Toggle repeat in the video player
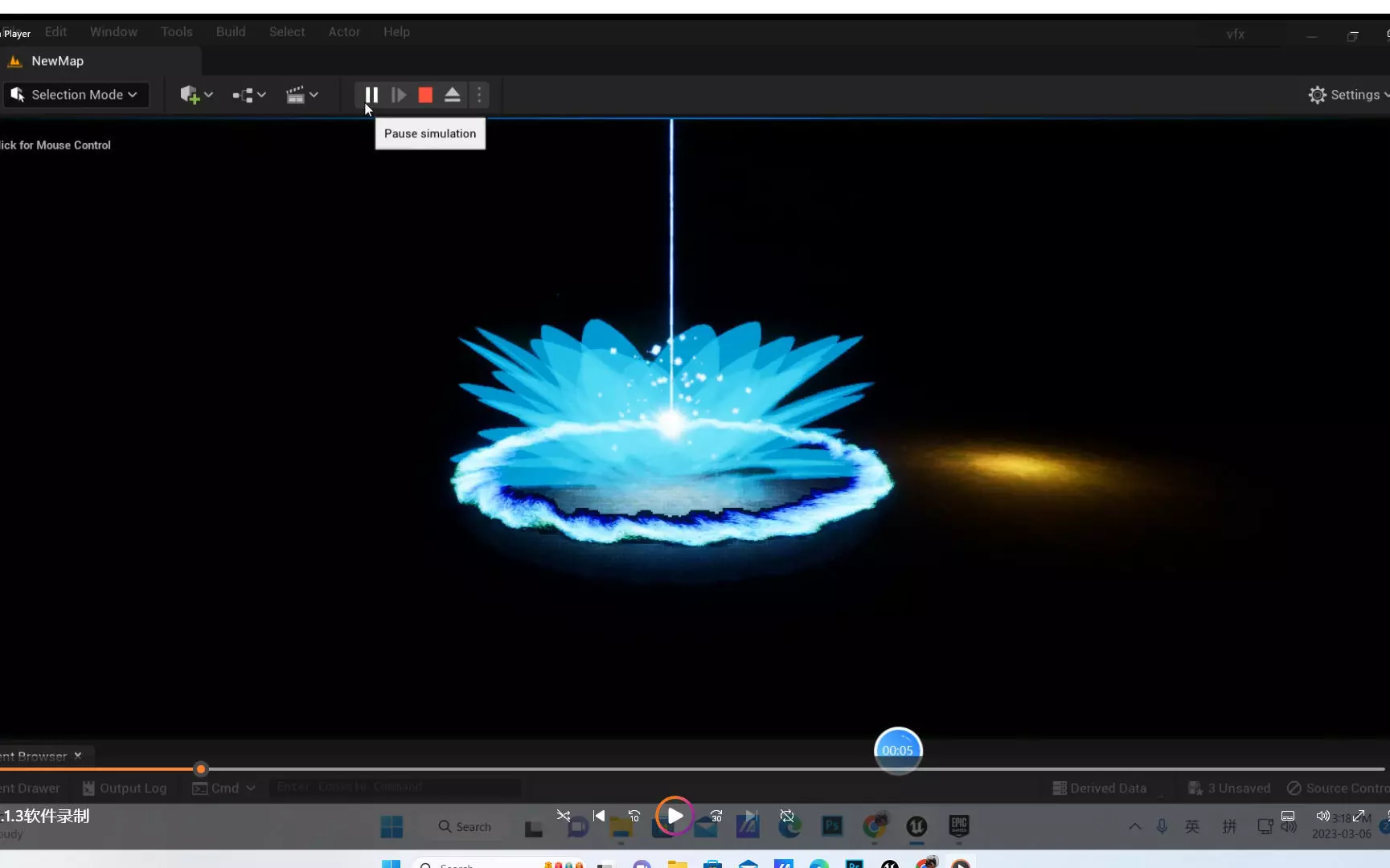 pos(787,816)
